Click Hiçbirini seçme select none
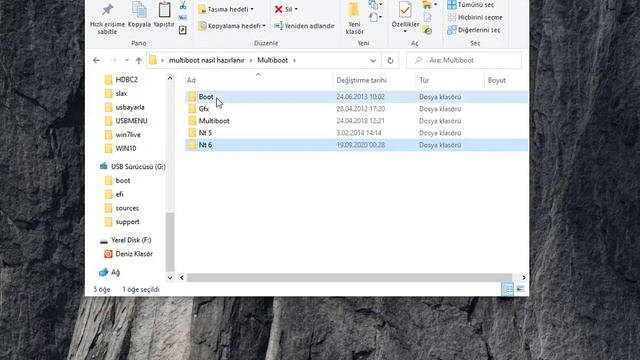The image size is (640, 360). tap(475, 18)
